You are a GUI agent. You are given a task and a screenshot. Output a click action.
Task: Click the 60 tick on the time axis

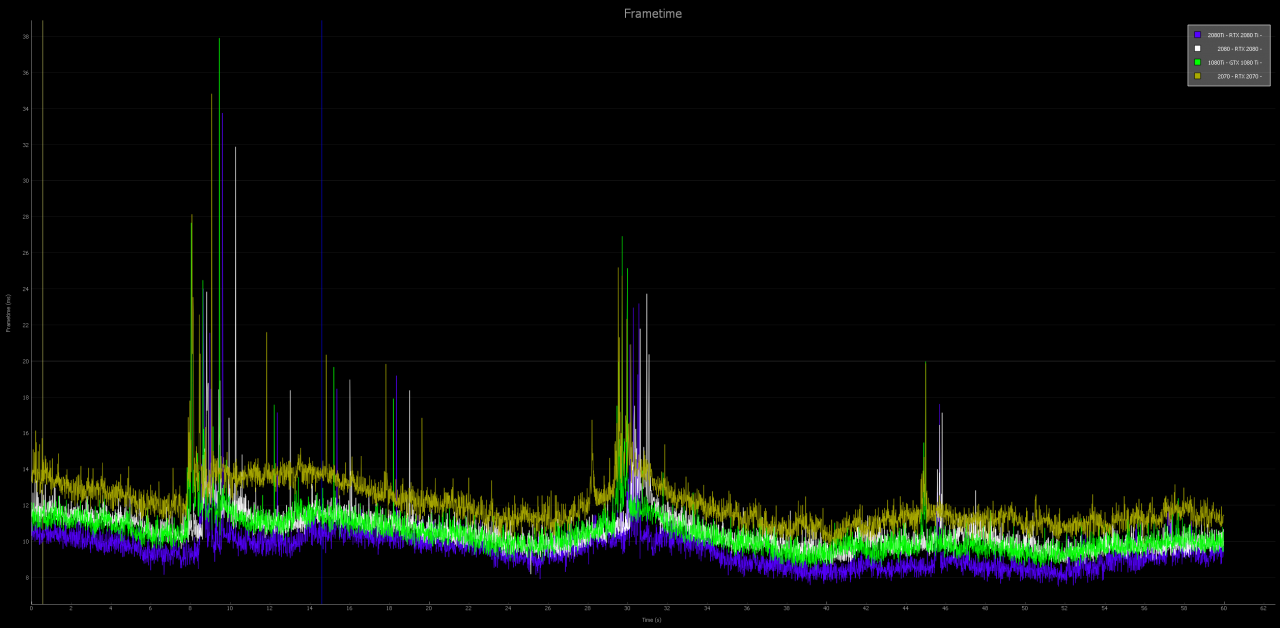(x=1224, y=608)
